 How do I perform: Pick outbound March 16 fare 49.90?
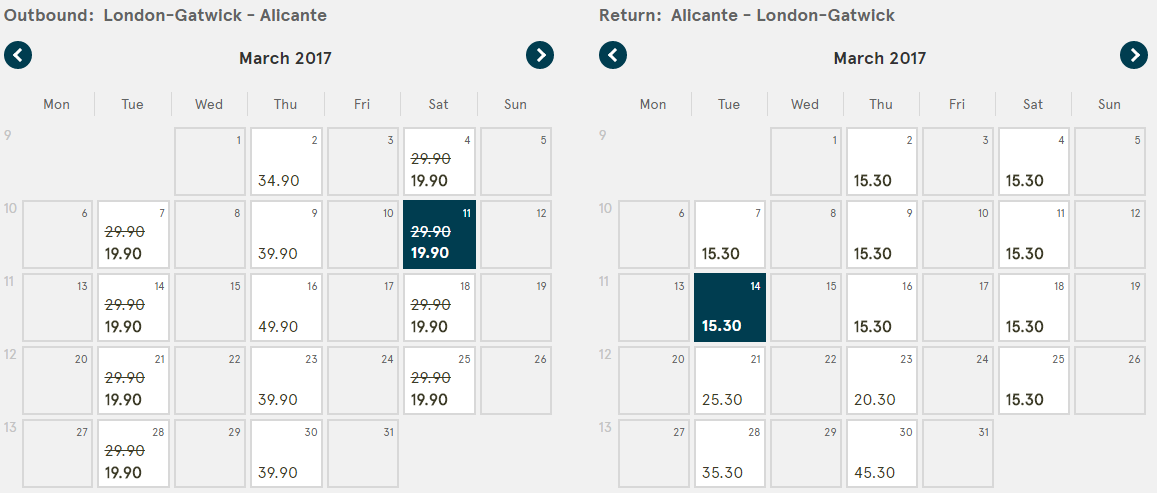point(286,308)
